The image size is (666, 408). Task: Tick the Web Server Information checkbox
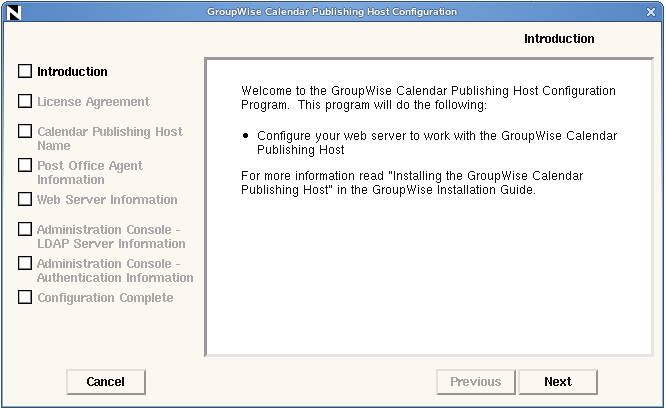tap(25, 199)
